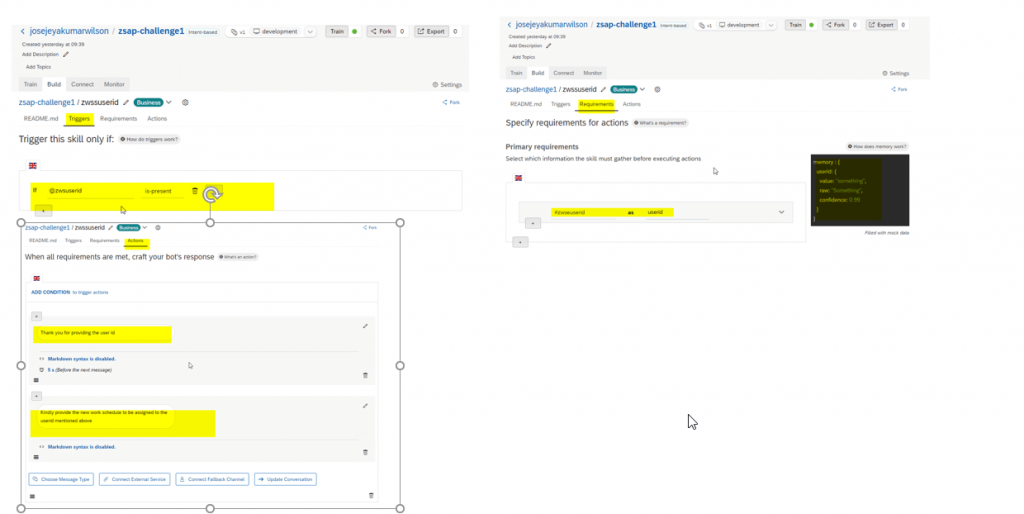Select highlighted Triggers tab in top-left screenshot

79,119
